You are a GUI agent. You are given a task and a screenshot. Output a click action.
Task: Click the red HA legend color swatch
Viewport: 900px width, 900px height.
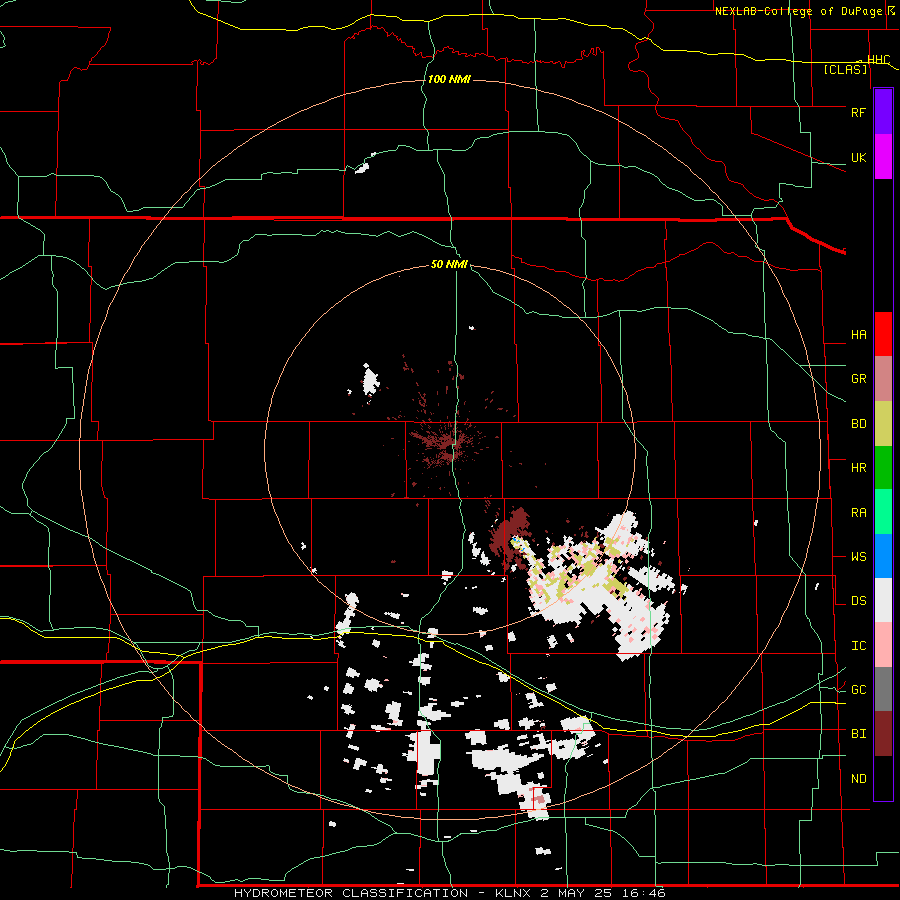[883, 334]
